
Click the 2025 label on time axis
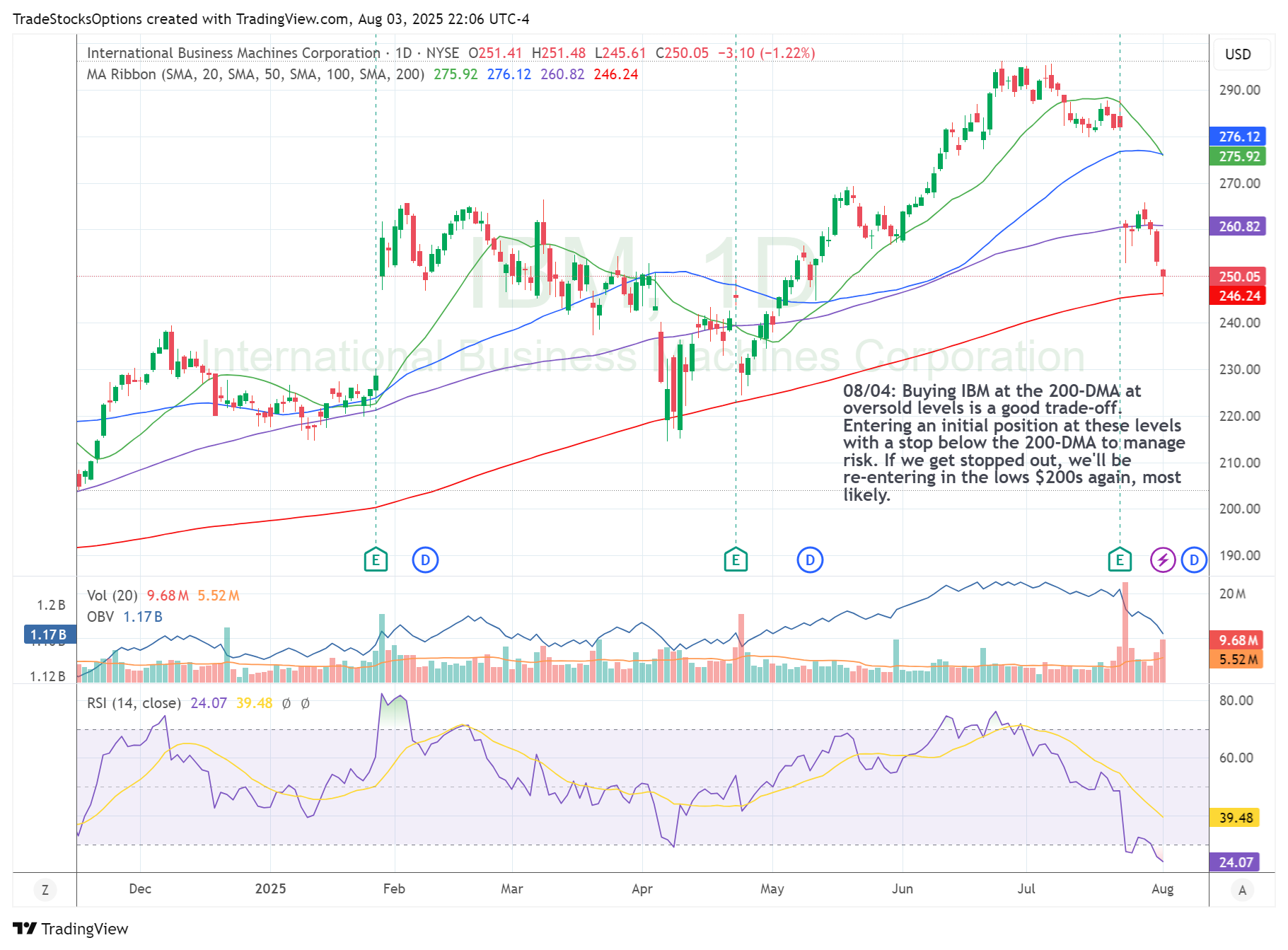[270, 889]
